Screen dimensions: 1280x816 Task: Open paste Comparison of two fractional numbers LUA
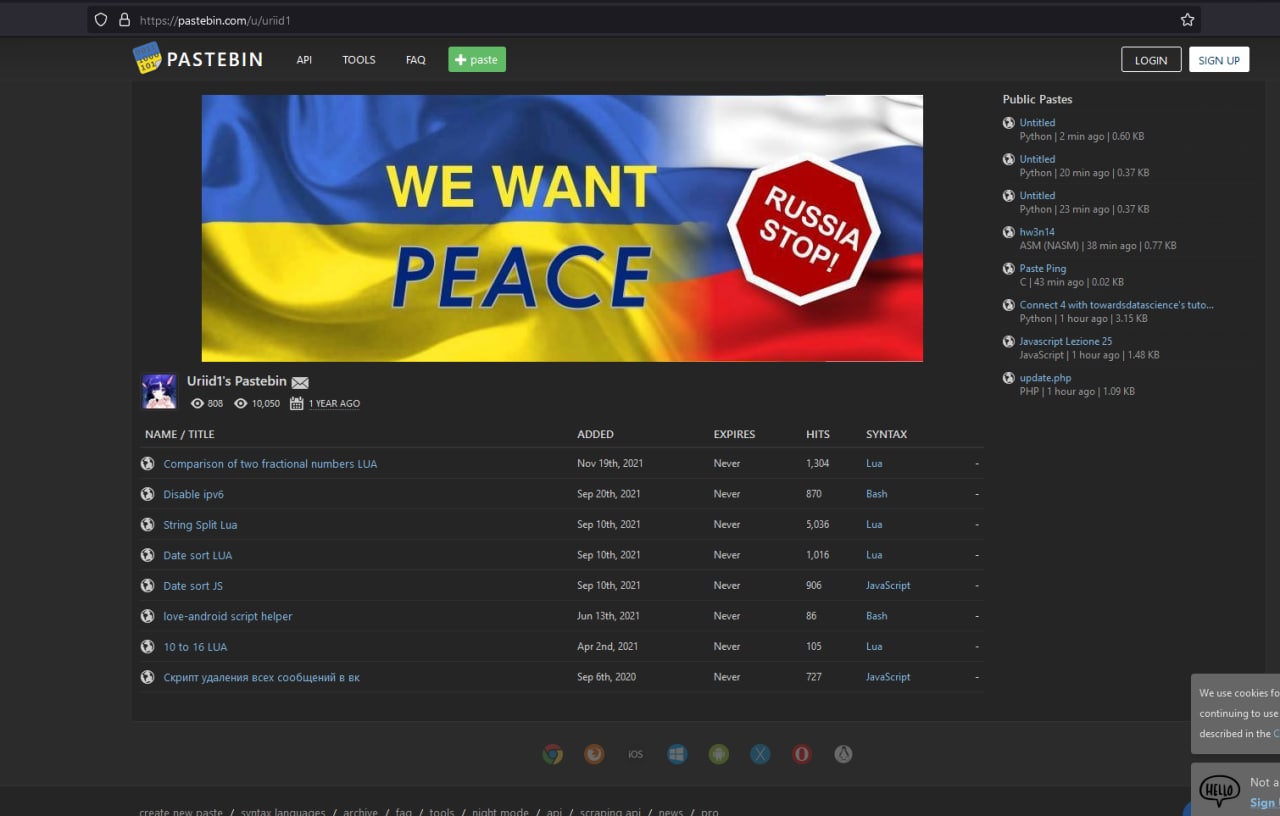270,464
